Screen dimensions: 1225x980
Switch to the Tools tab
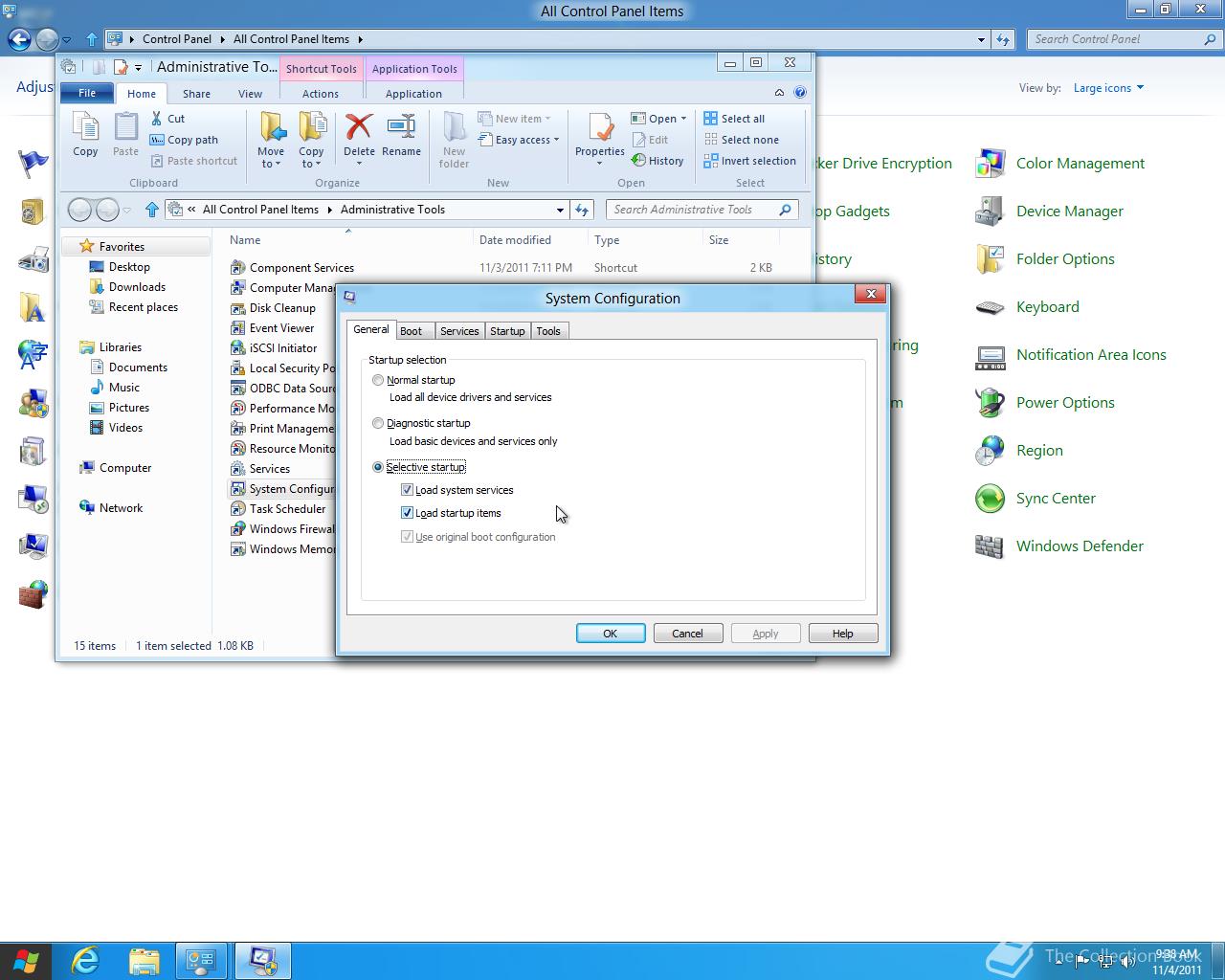pos(548,331)
